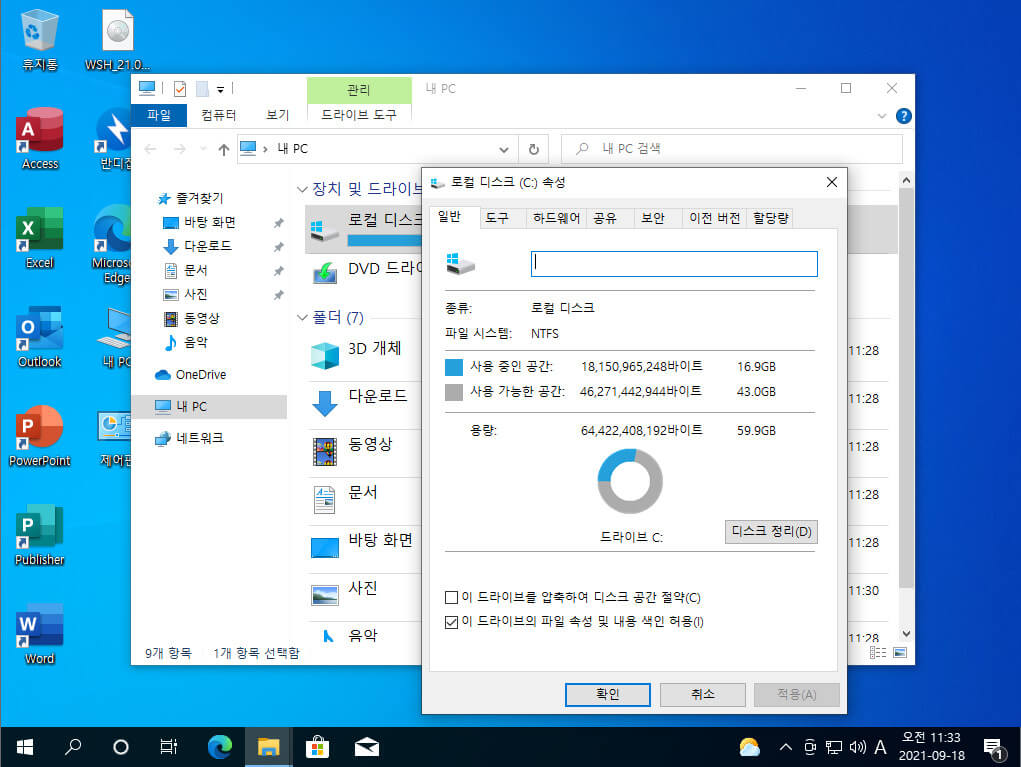Open the 보안 tab
This screenshot has width=1021, height=767.
coord(652,218)
